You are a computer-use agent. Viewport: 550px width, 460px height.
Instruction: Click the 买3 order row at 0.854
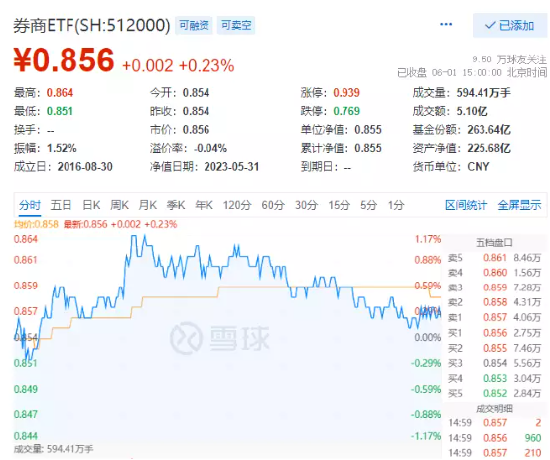[x=494, y=363]
